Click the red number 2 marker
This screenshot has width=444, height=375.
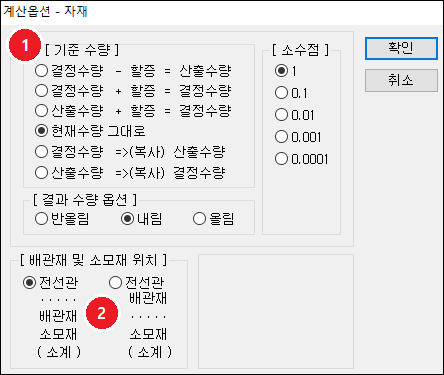coord(102,313)
